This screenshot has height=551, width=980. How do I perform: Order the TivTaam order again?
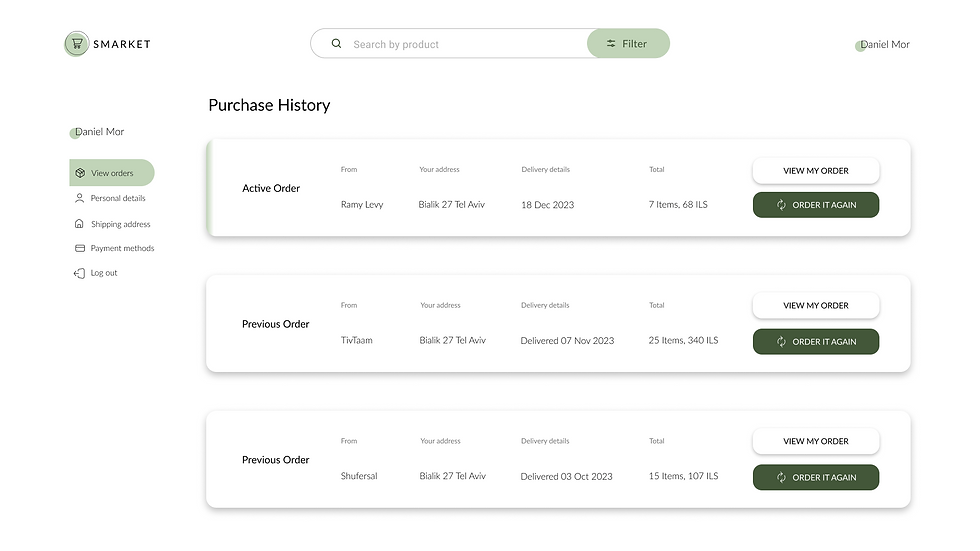[816, 342]
